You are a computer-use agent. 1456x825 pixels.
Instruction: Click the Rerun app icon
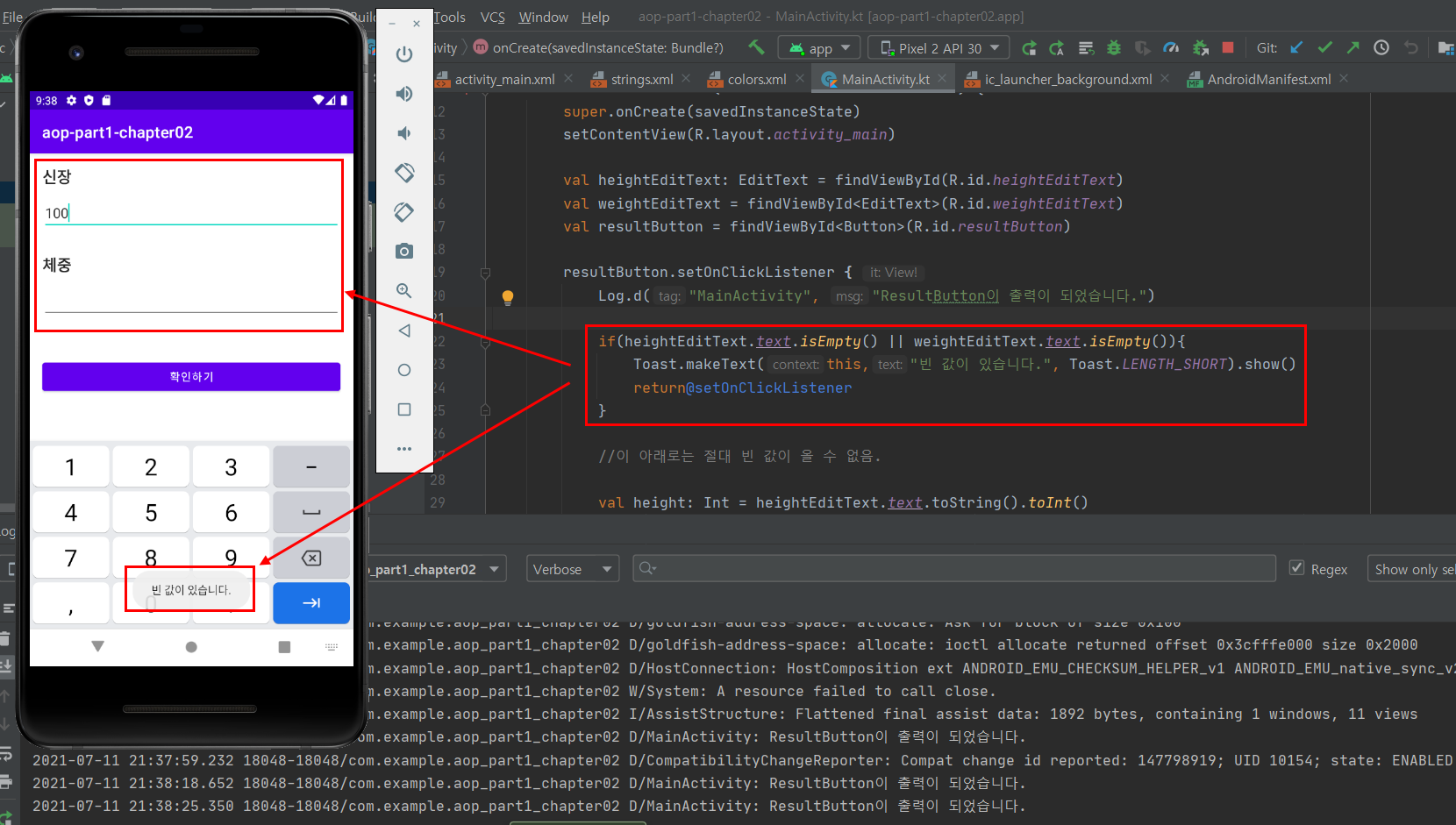click(1029, 48)
